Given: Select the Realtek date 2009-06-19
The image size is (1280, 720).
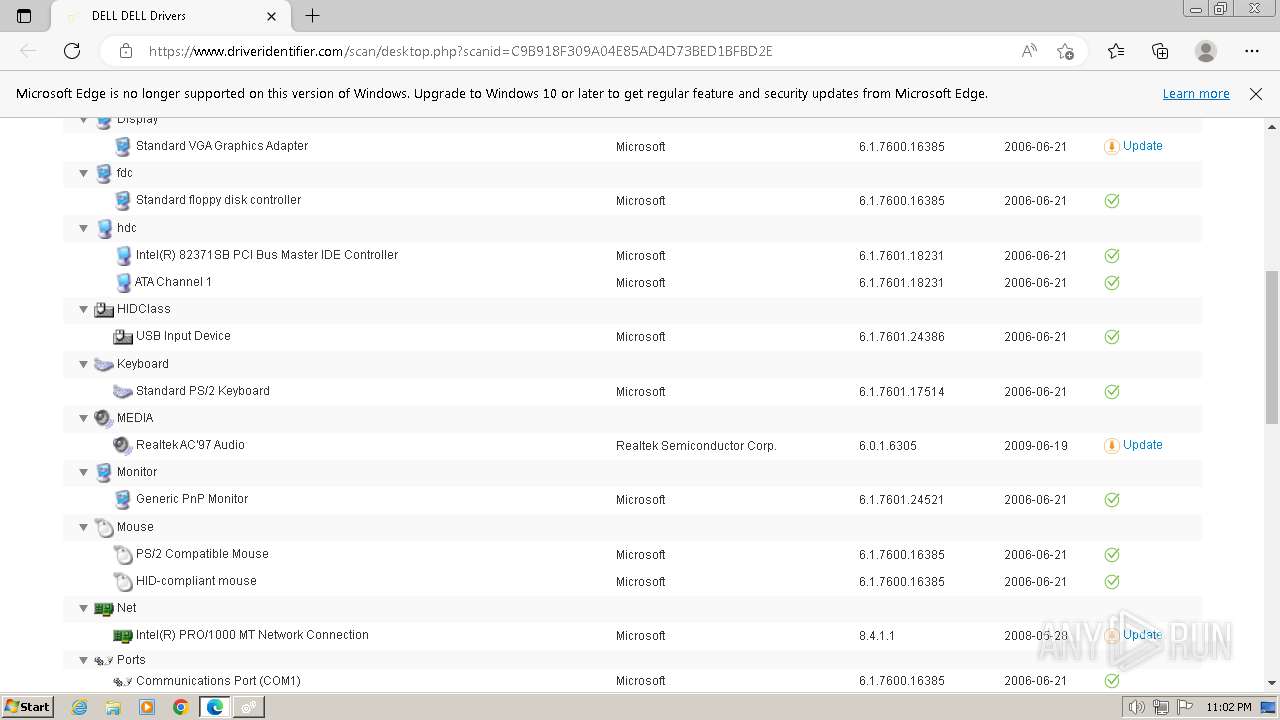Looking at the screenshot, I should 1036,446.
